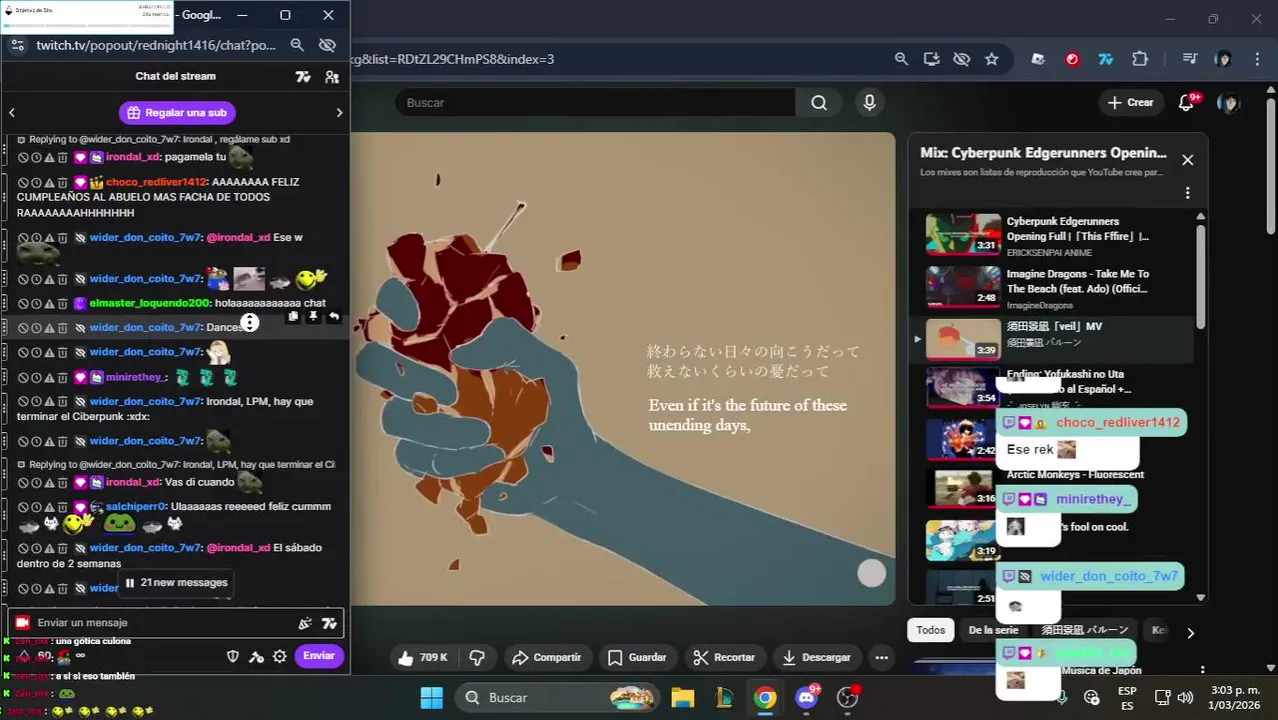Zoom icon in Twitch popout address bar

(297, 45)
